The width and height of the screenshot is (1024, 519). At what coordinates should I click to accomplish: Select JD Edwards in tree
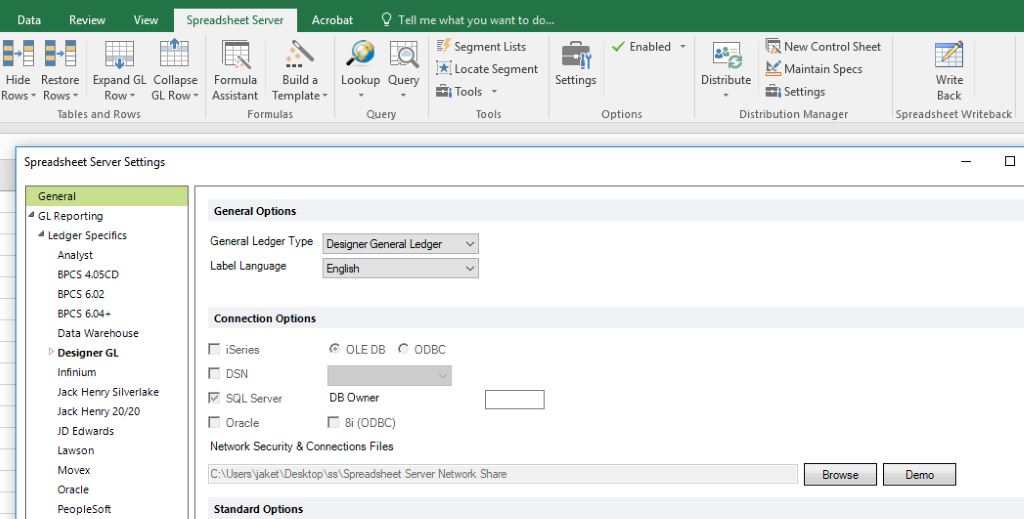(x=86, y=431)
